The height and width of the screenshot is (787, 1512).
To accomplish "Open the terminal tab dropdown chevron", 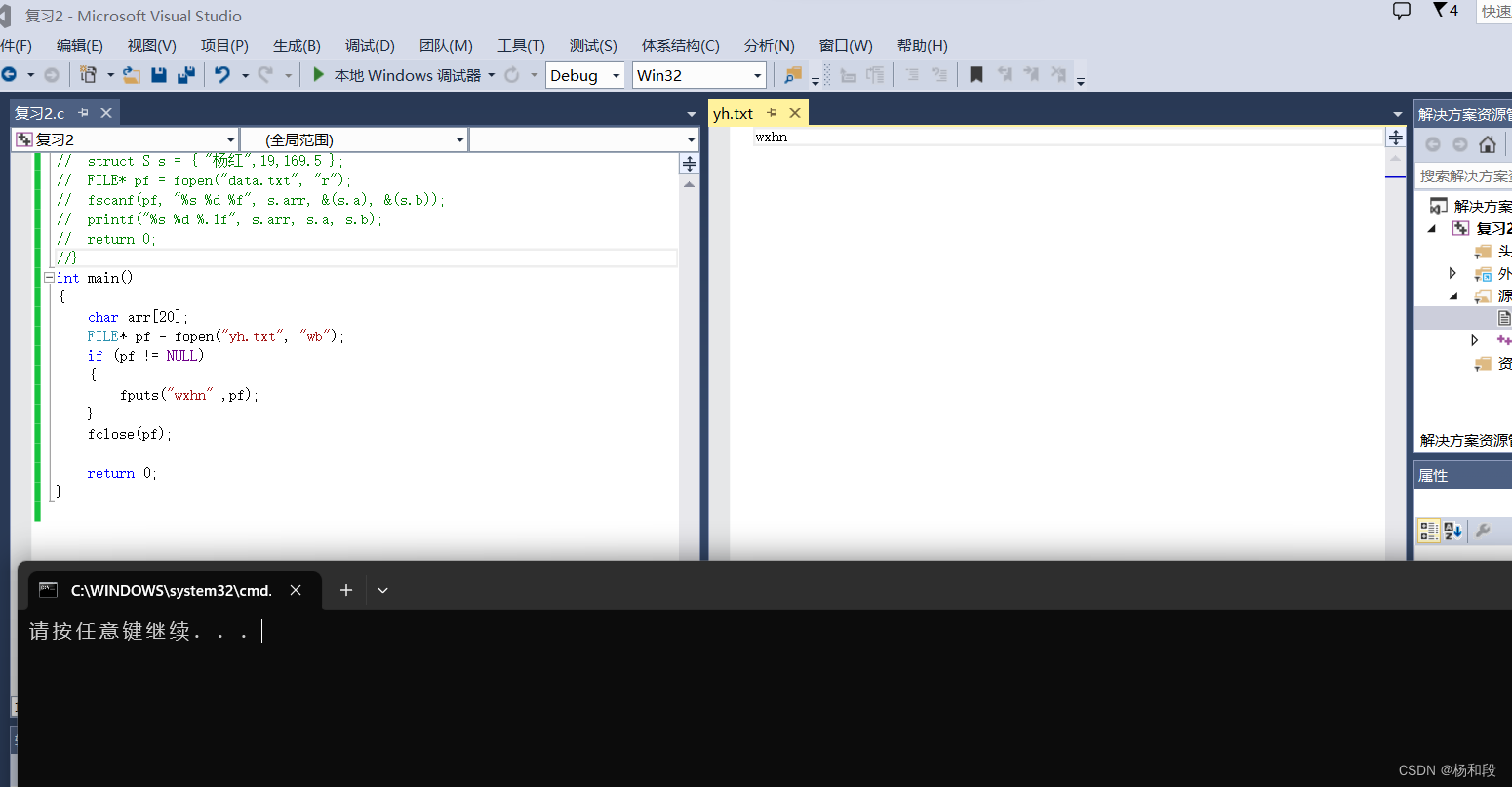I will (x=382, y=590).
